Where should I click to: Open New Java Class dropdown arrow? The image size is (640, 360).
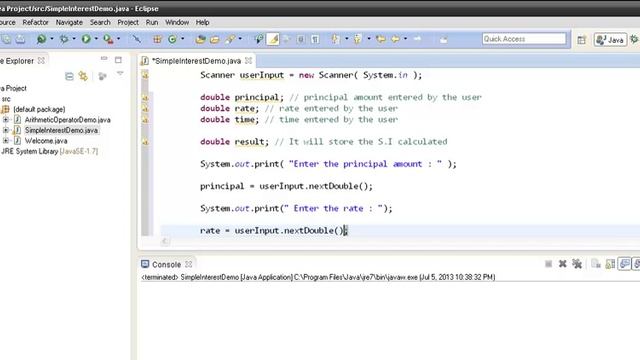pyautogui.click(x=182, y=39)
